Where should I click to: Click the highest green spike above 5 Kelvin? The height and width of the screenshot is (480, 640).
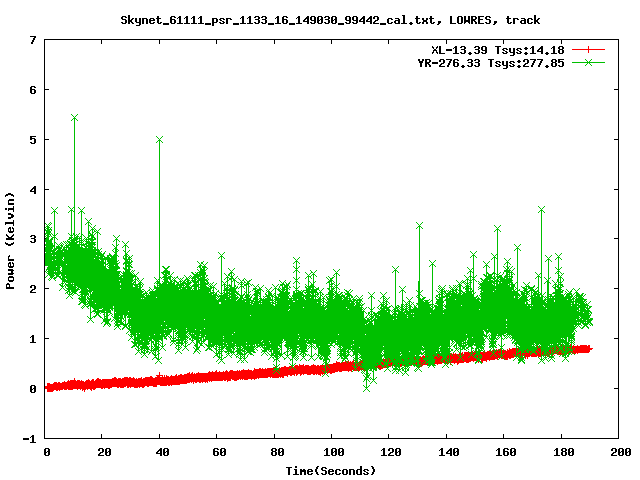point(74,118)
